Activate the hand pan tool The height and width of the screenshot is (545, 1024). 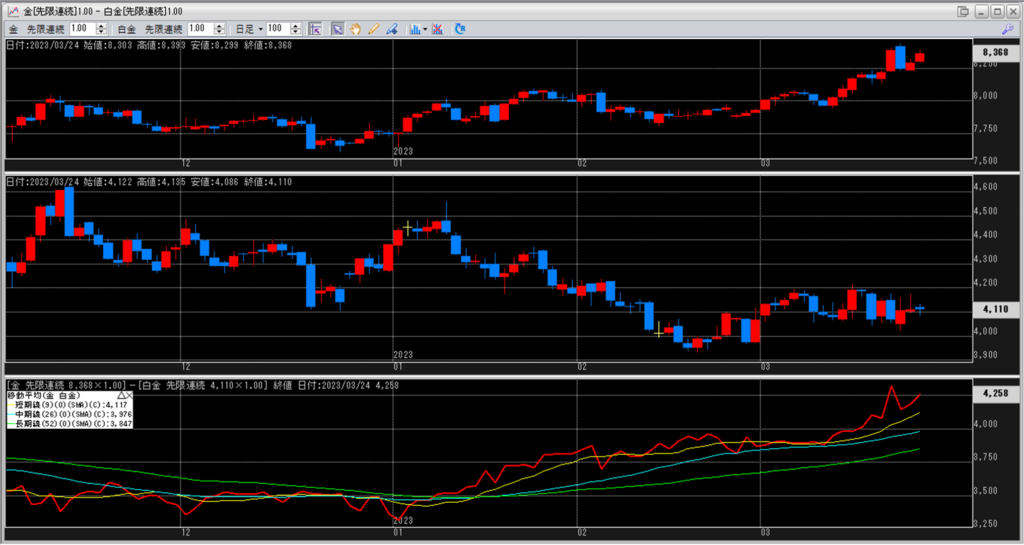pos(355,29)
